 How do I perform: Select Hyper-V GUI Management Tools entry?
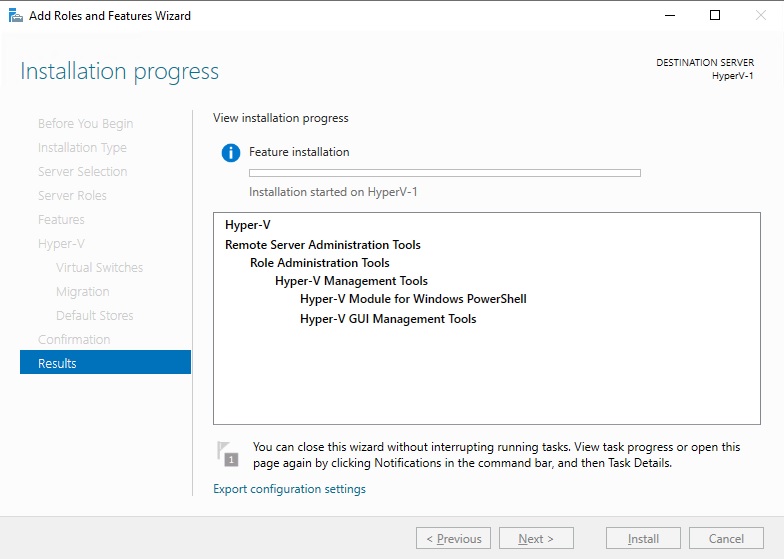(x=388, y=319)
